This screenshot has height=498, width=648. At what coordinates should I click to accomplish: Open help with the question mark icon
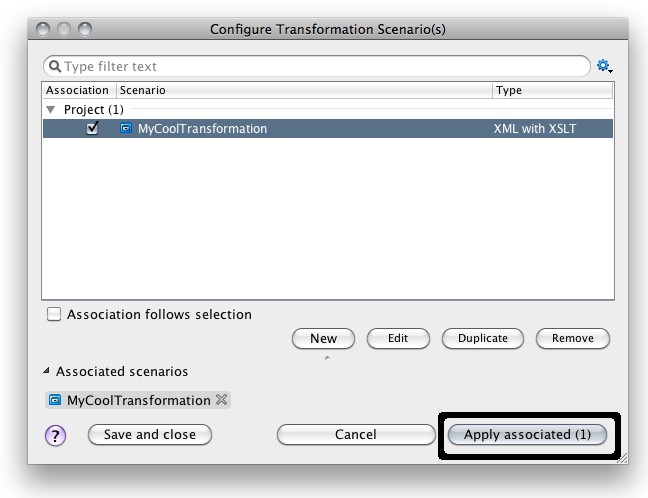click(x=56, y=435)
